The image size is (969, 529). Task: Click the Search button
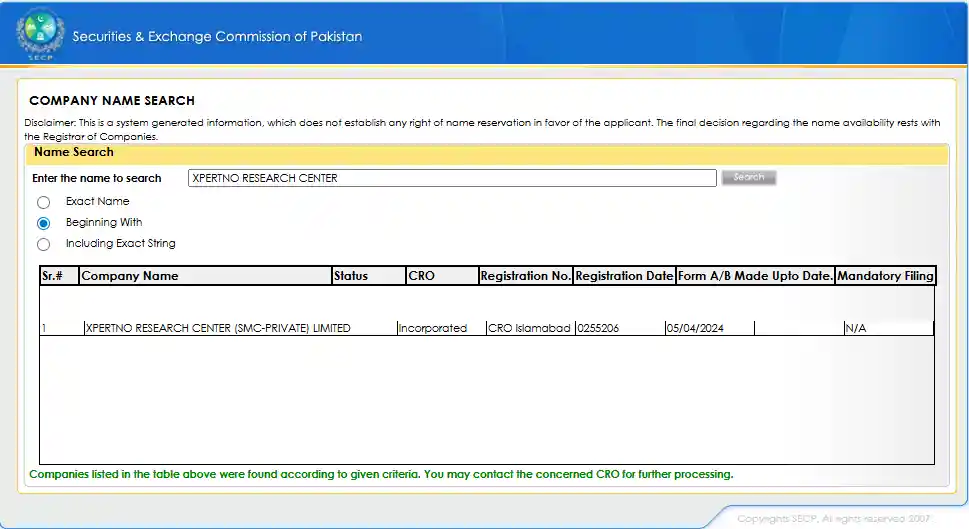[x=748, y=177]
